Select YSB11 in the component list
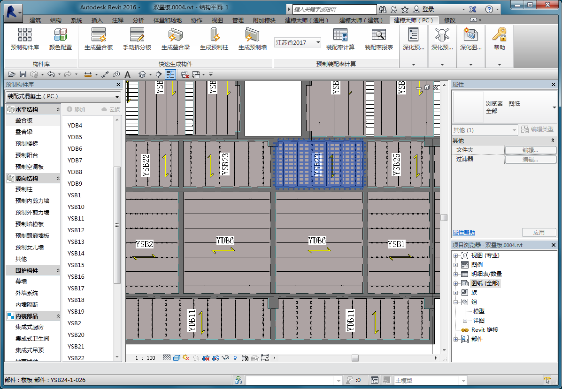This screenshot has width=562, height=389. pos(76,218)
